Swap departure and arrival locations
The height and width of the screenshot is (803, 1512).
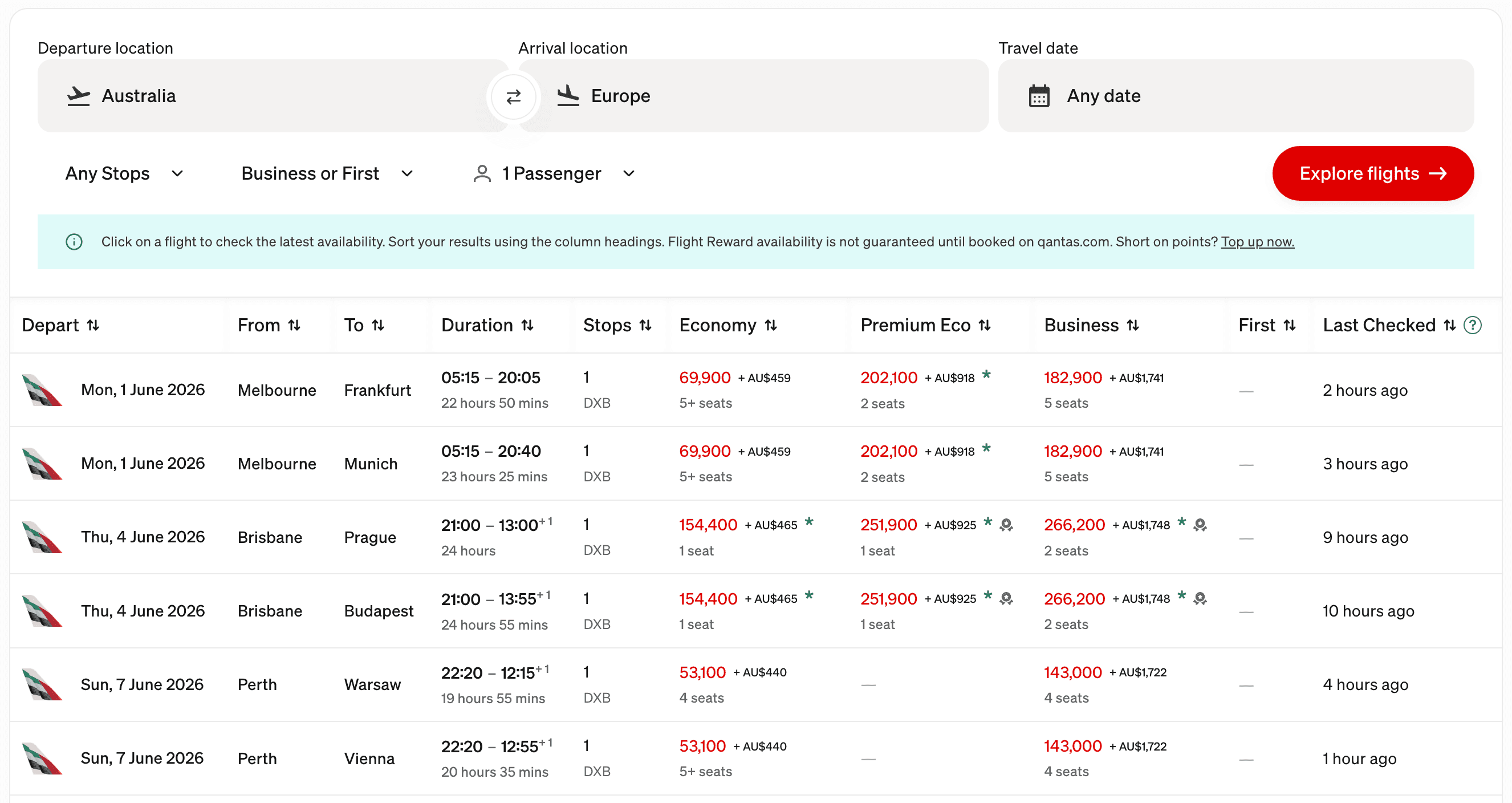coord(513,96)
